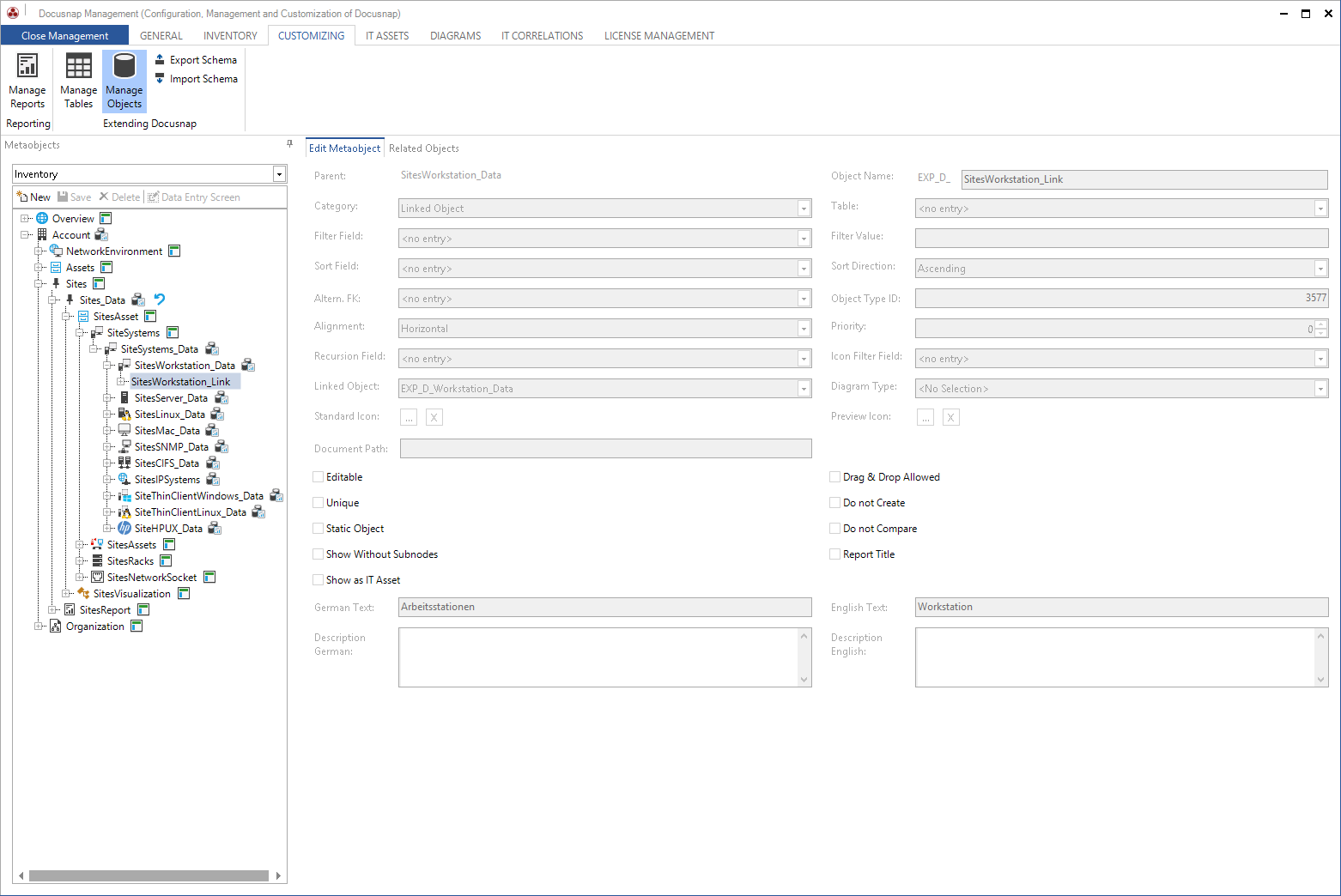Open the Sort Direction dropdown
The width and height of the screenshot is (1341, 896).
click(x=1320, y=269)
